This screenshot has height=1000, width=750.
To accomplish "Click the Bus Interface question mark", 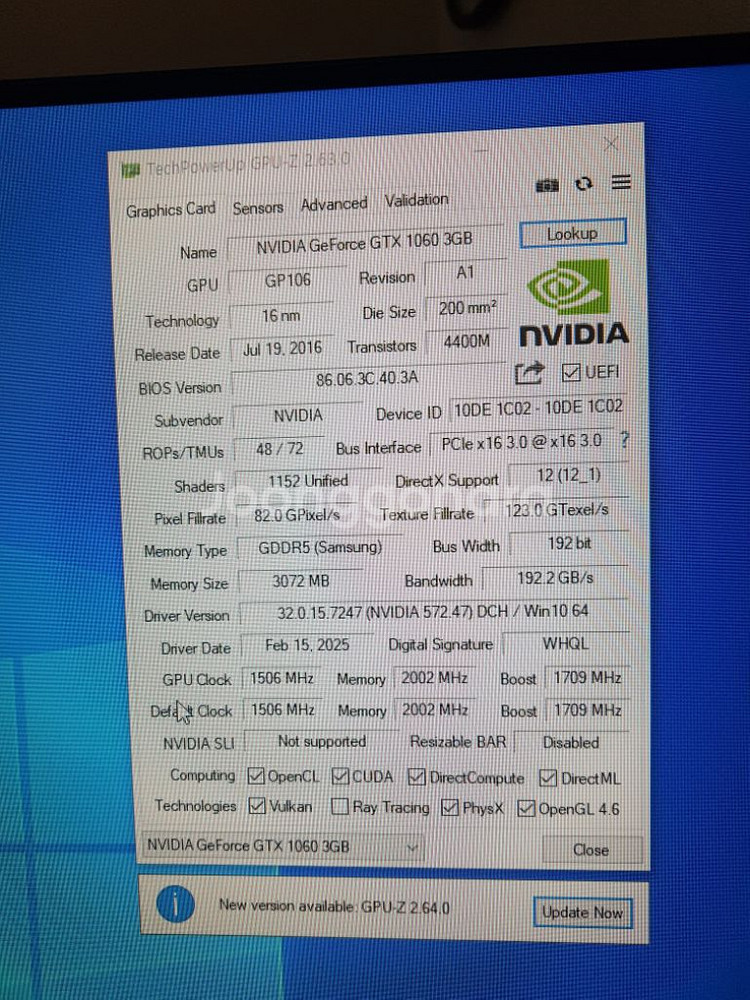I will (624, 439).
